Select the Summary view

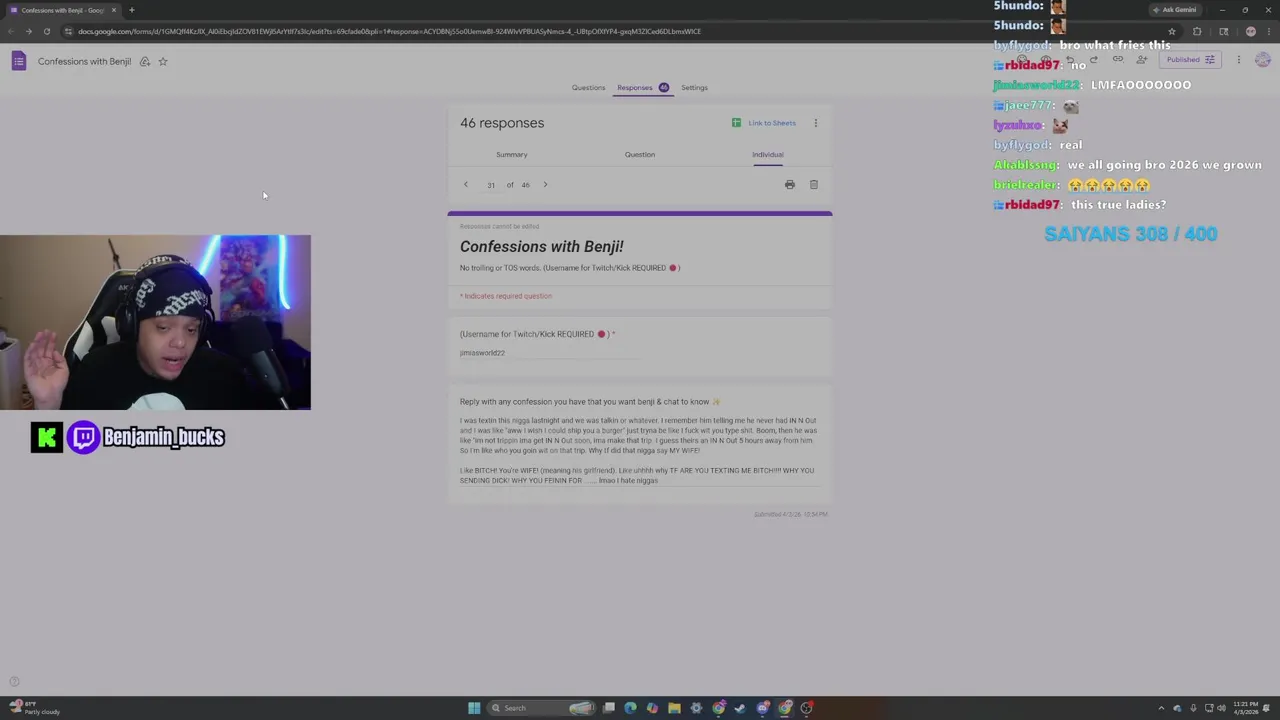coord(511,155)
